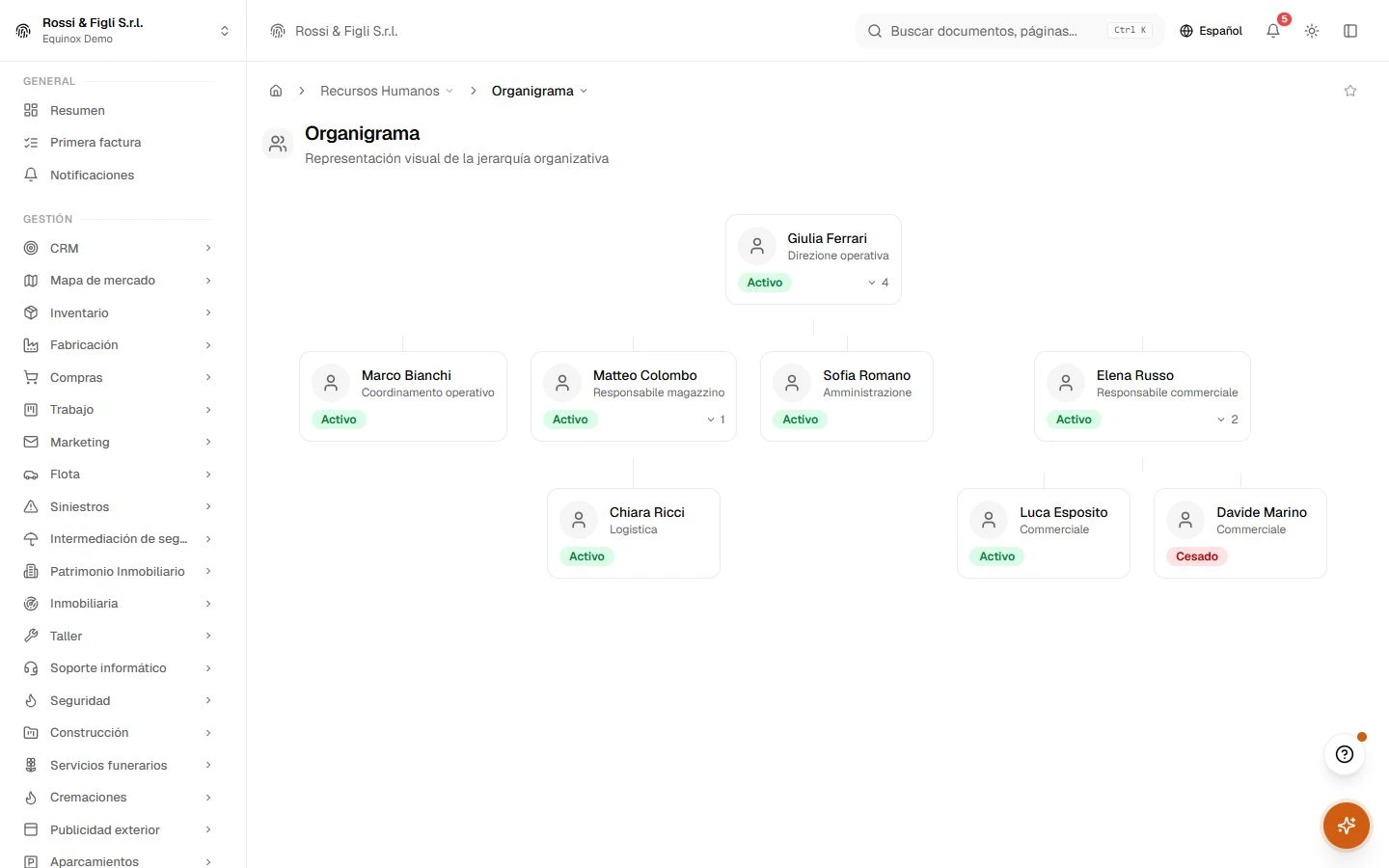1389x868 pixels.
Task: Launch the orange AI assistant button
Action: [x=1347, y=826]
